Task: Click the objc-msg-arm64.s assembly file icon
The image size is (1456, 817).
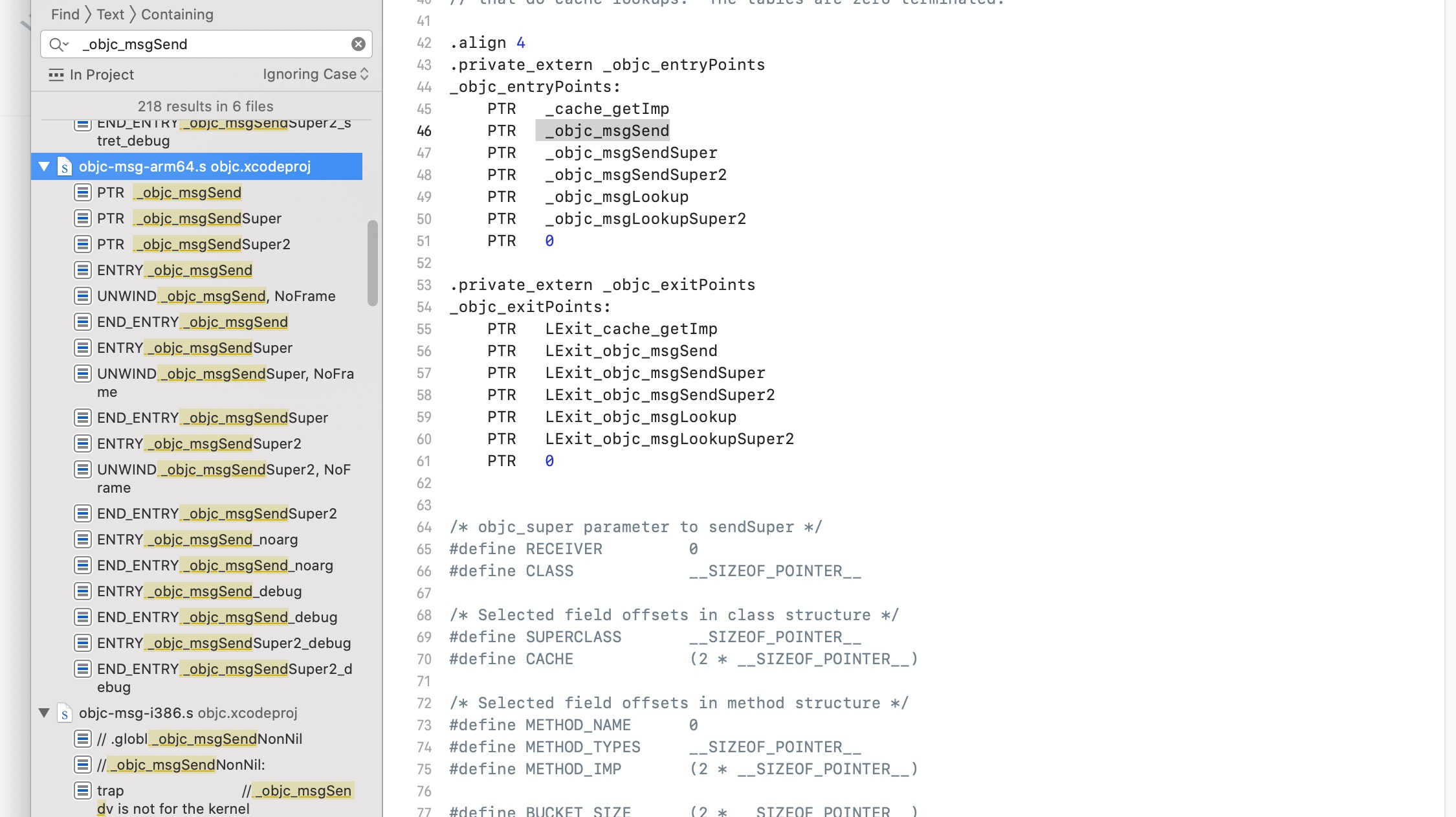Action: pyautogui.click(x=65, y=167)
